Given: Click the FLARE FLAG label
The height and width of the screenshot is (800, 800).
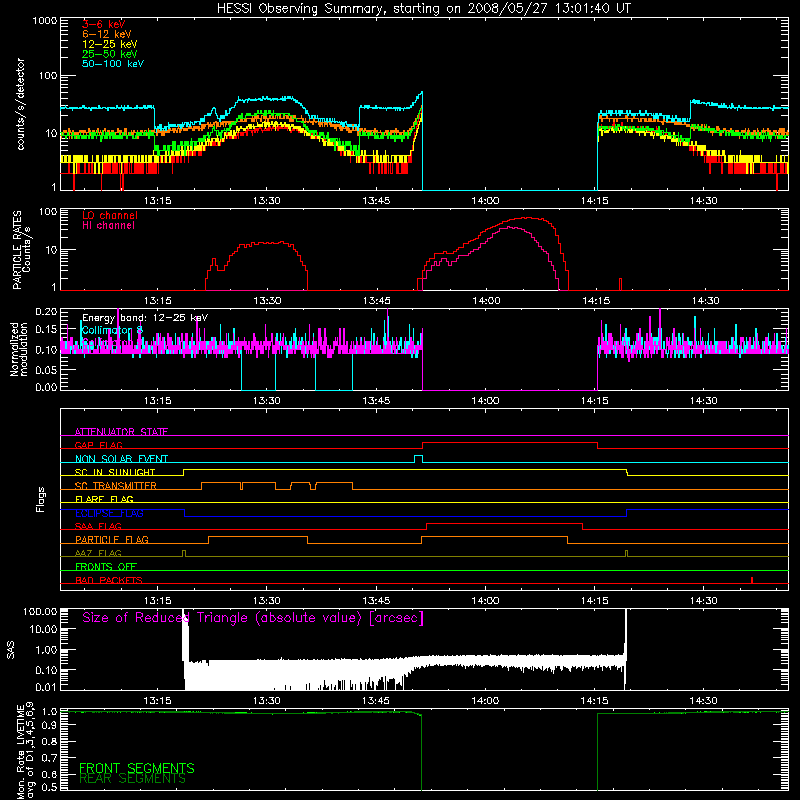Looking at the screenshot, I should click(x=104, y=499).
